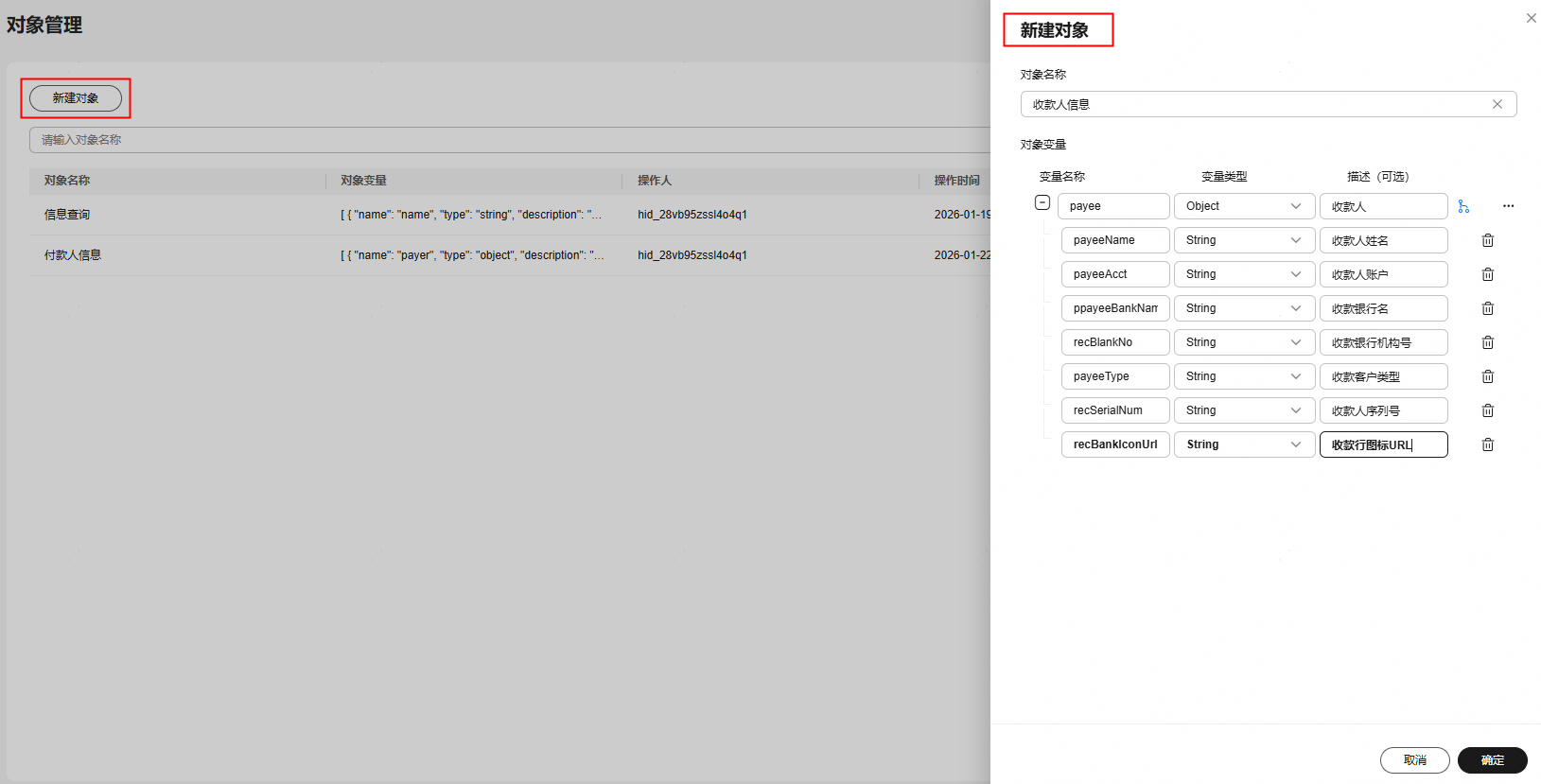1541x784 pixels.
Task: Edit the payee variable name field
Action: point(1113,206)
